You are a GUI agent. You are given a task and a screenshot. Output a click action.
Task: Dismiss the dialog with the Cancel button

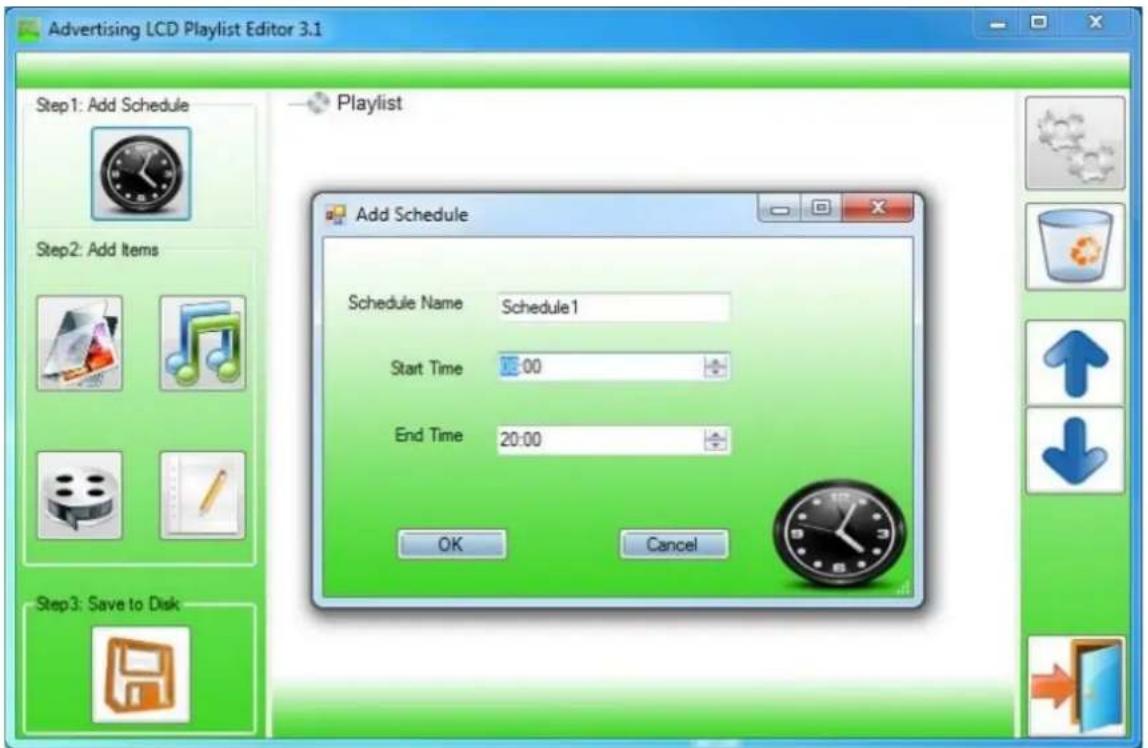674,545
